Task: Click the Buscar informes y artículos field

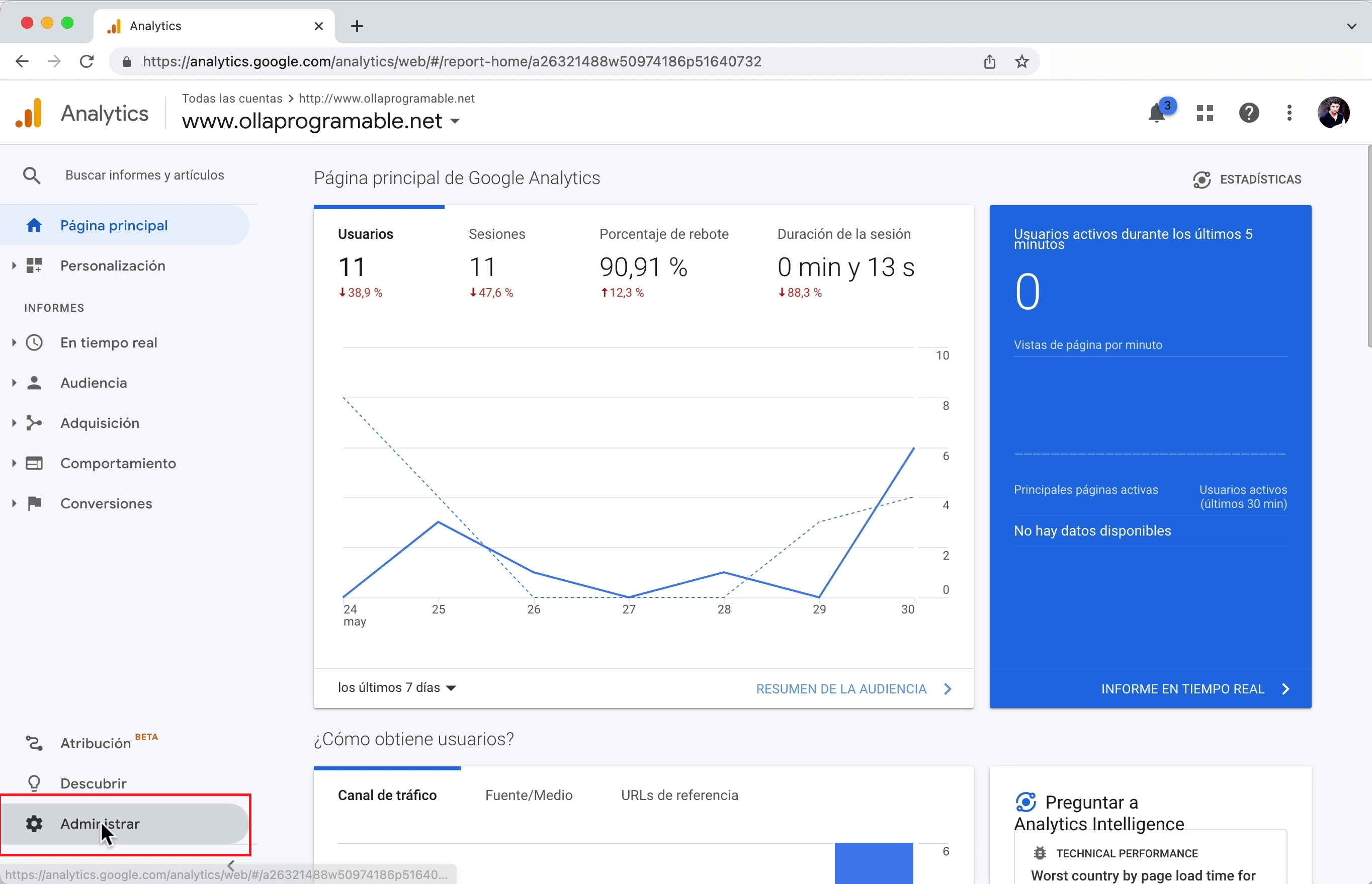Action: [145, 175]
